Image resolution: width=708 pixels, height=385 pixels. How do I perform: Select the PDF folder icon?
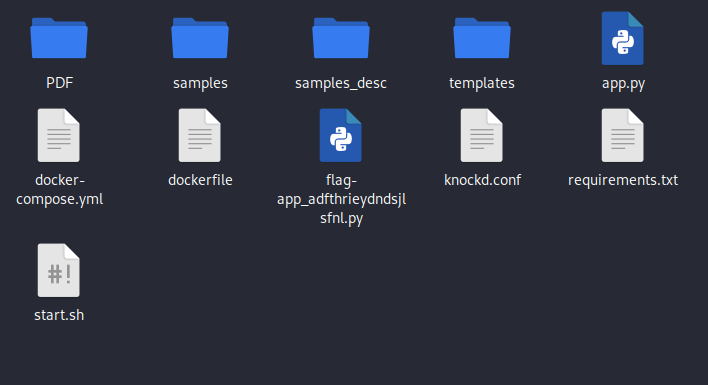59,38
